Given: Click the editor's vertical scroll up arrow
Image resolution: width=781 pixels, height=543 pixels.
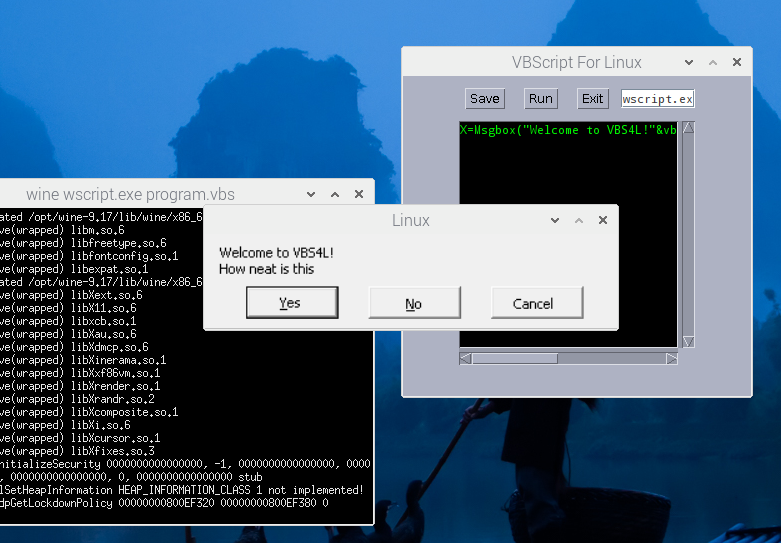Looking at the screenshot, I should (x=688, y=128).
